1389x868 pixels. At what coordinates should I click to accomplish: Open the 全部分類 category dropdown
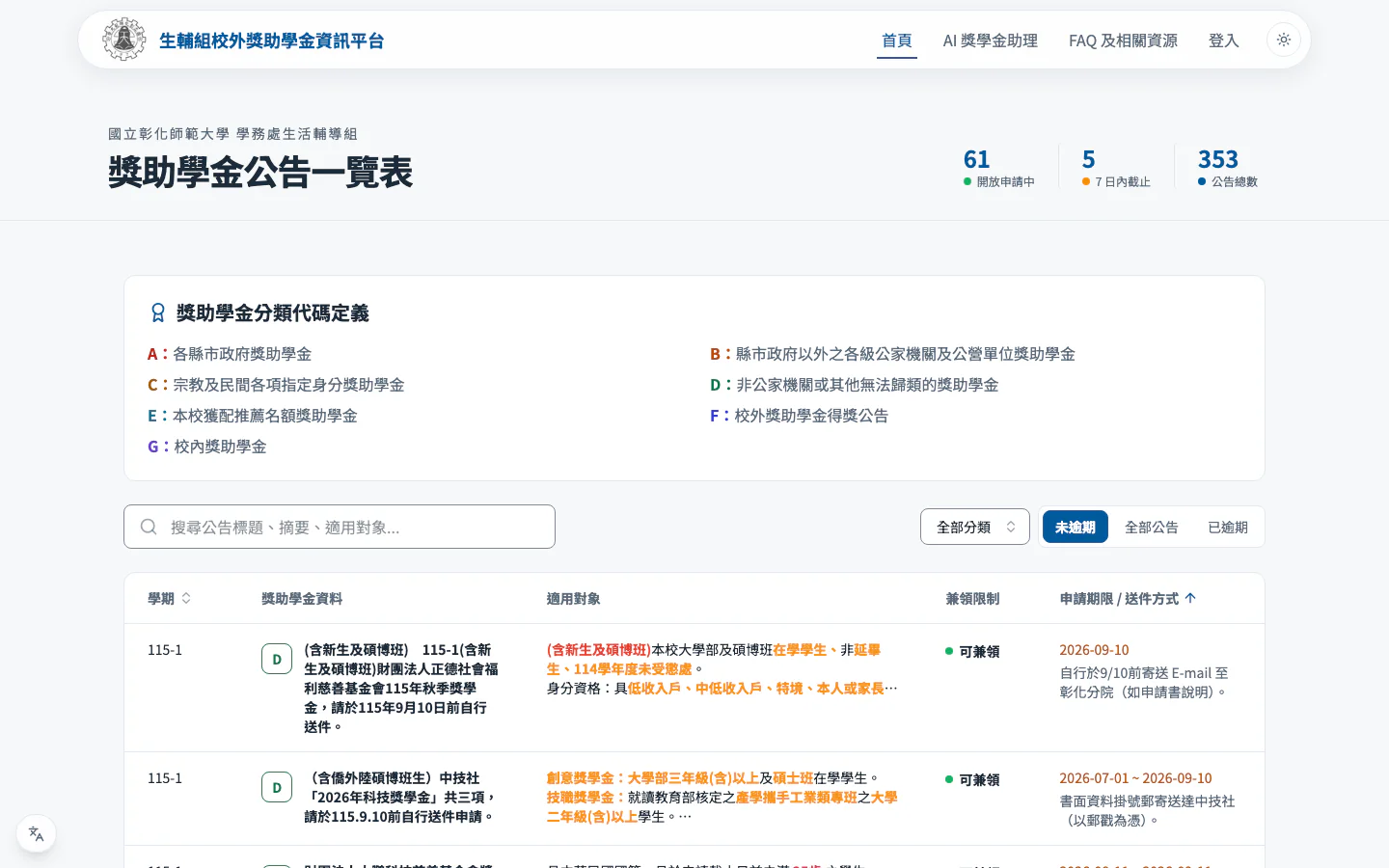tap(975, 527)
